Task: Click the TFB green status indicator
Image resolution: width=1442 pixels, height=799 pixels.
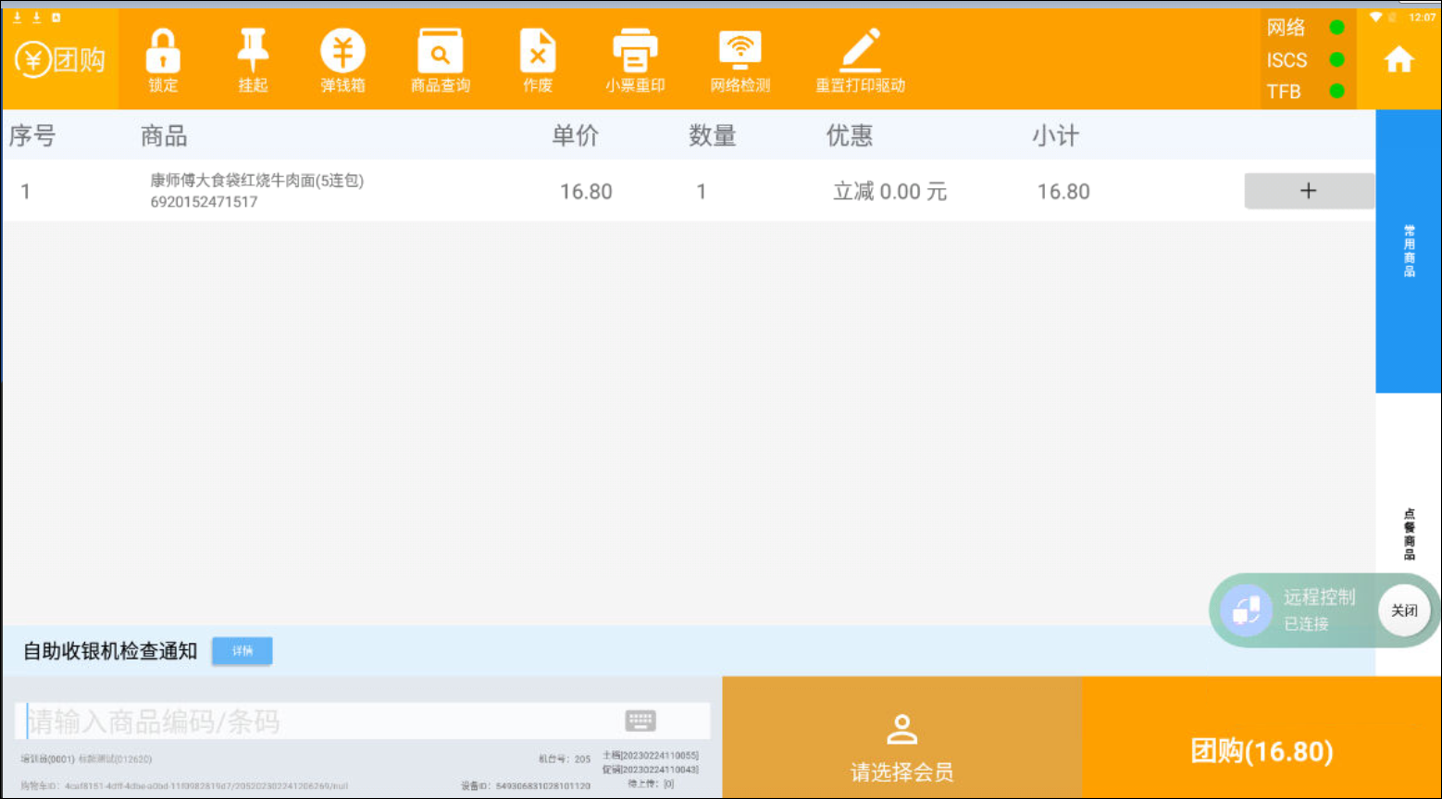Action: pos(1337,91)
